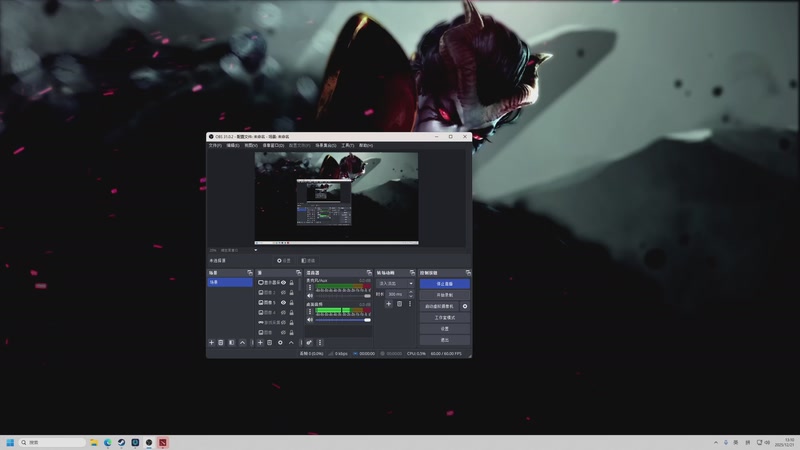This screenshot has width=800, height=450.
Task: Decrease transition duration with the down stepper
Action: 411,296
